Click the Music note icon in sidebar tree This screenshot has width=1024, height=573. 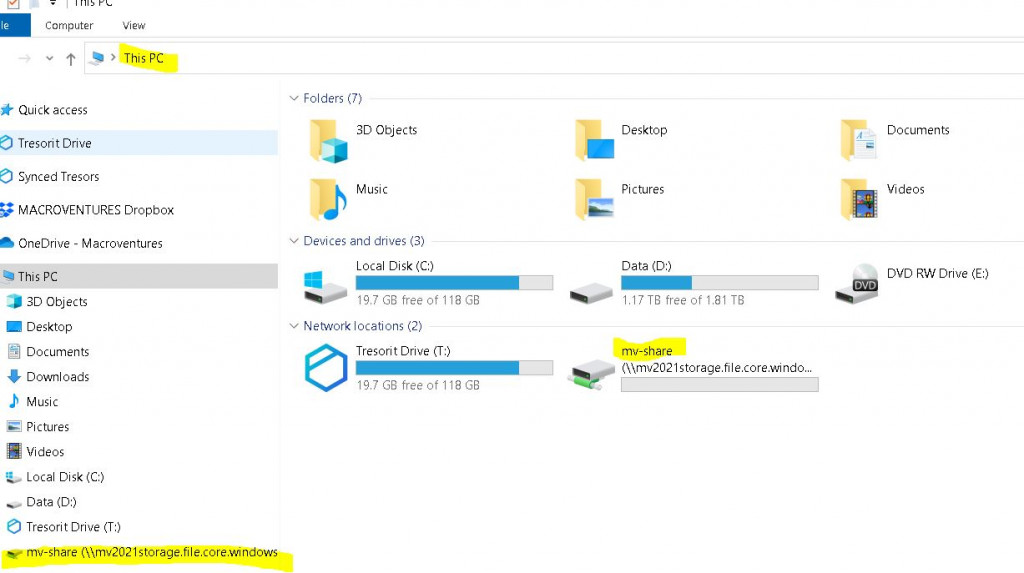point(14,401)
